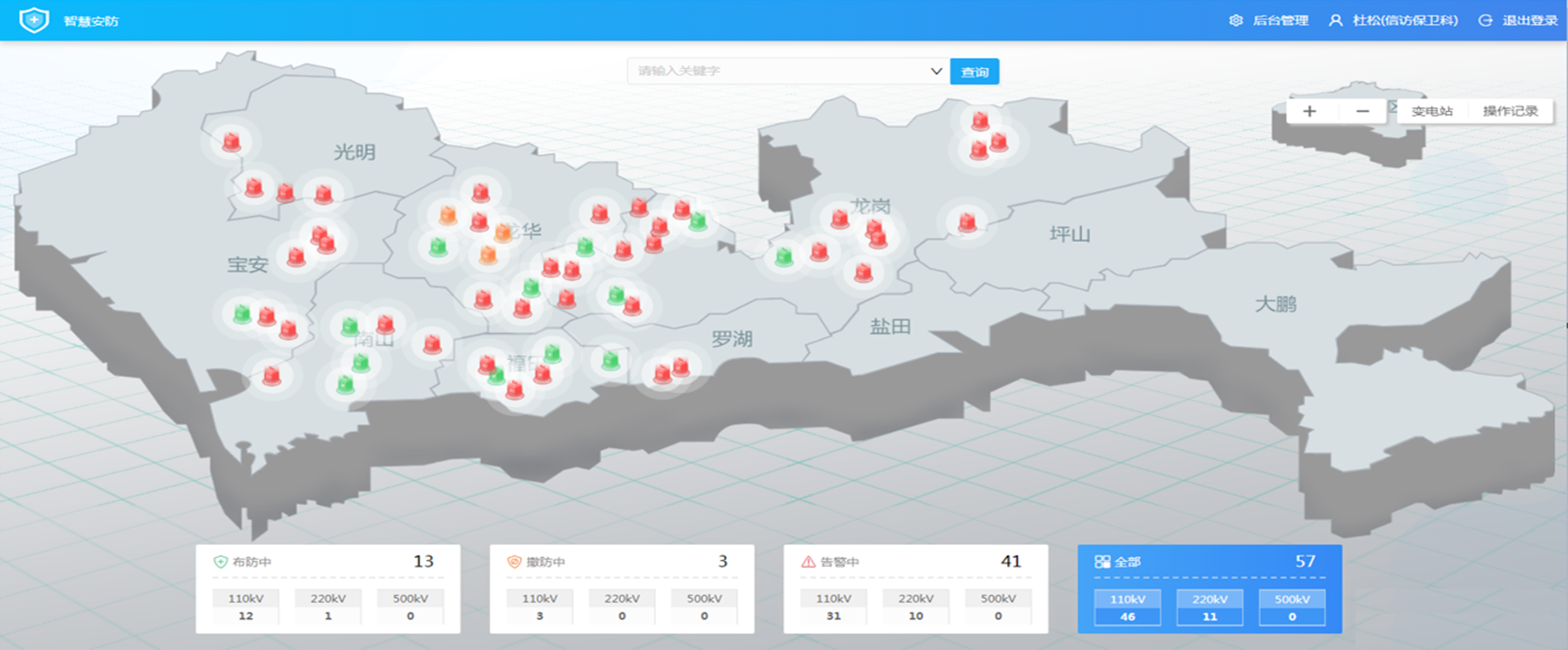Click the 坪山 district label
Image resolution: width=1568 pixels, height=650 pixels.
[1070, 234]
